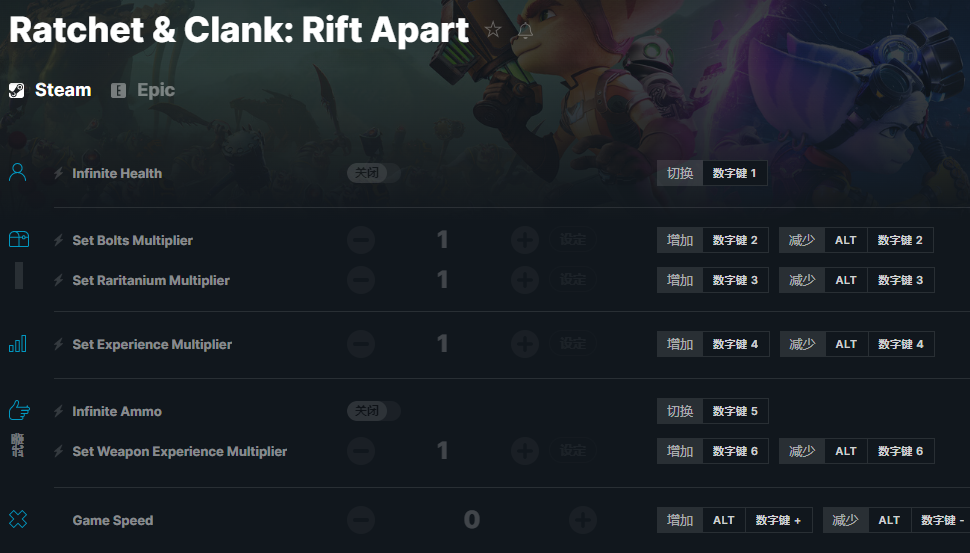This screenshot has height=553, width=970.
Task: Click the lightning bolt next to Infinite Health
Action: pos(58,174)
